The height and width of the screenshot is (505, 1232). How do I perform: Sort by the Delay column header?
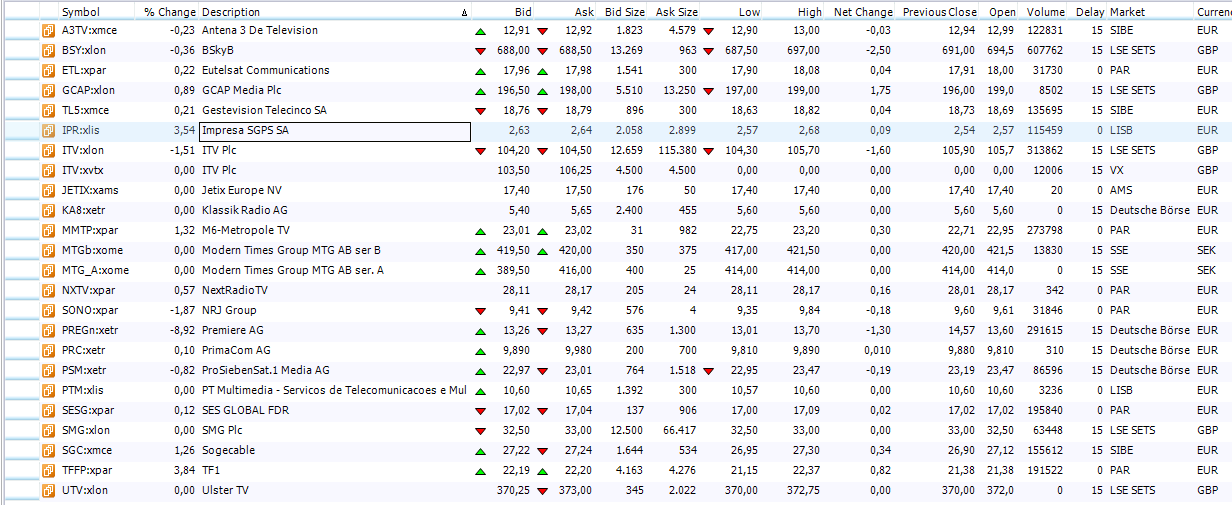pyautogui.click(x=1090, y=12)
